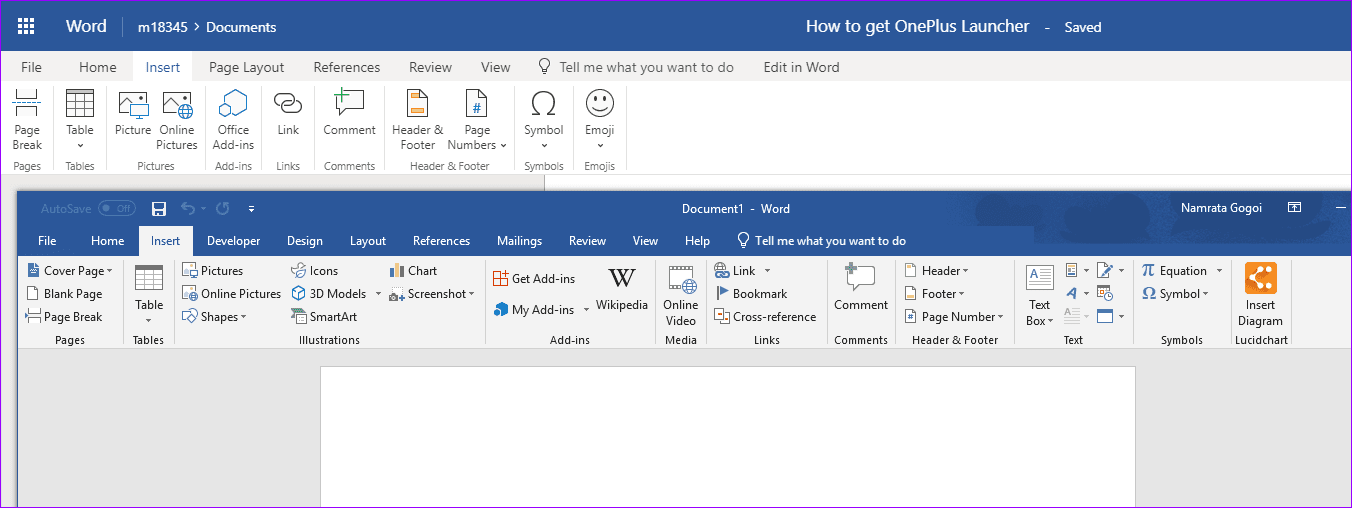Click Undo arrow in Quick Access Toolbar
Image resolution: width=1352 pixels, height=508 pixels.
coord(188,209)
